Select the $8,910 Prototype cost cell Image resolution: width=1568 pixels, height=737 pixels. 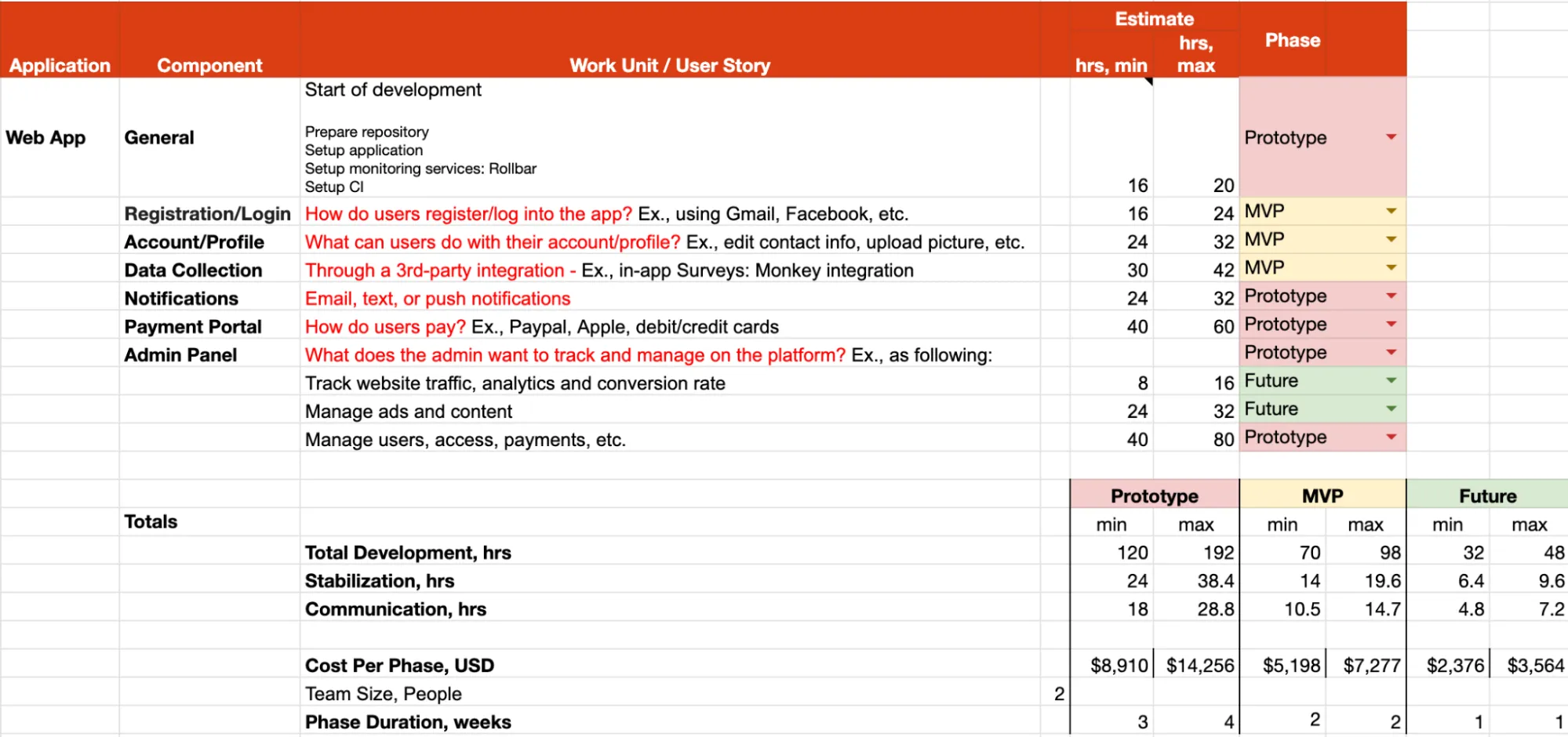coord(1119,665)
